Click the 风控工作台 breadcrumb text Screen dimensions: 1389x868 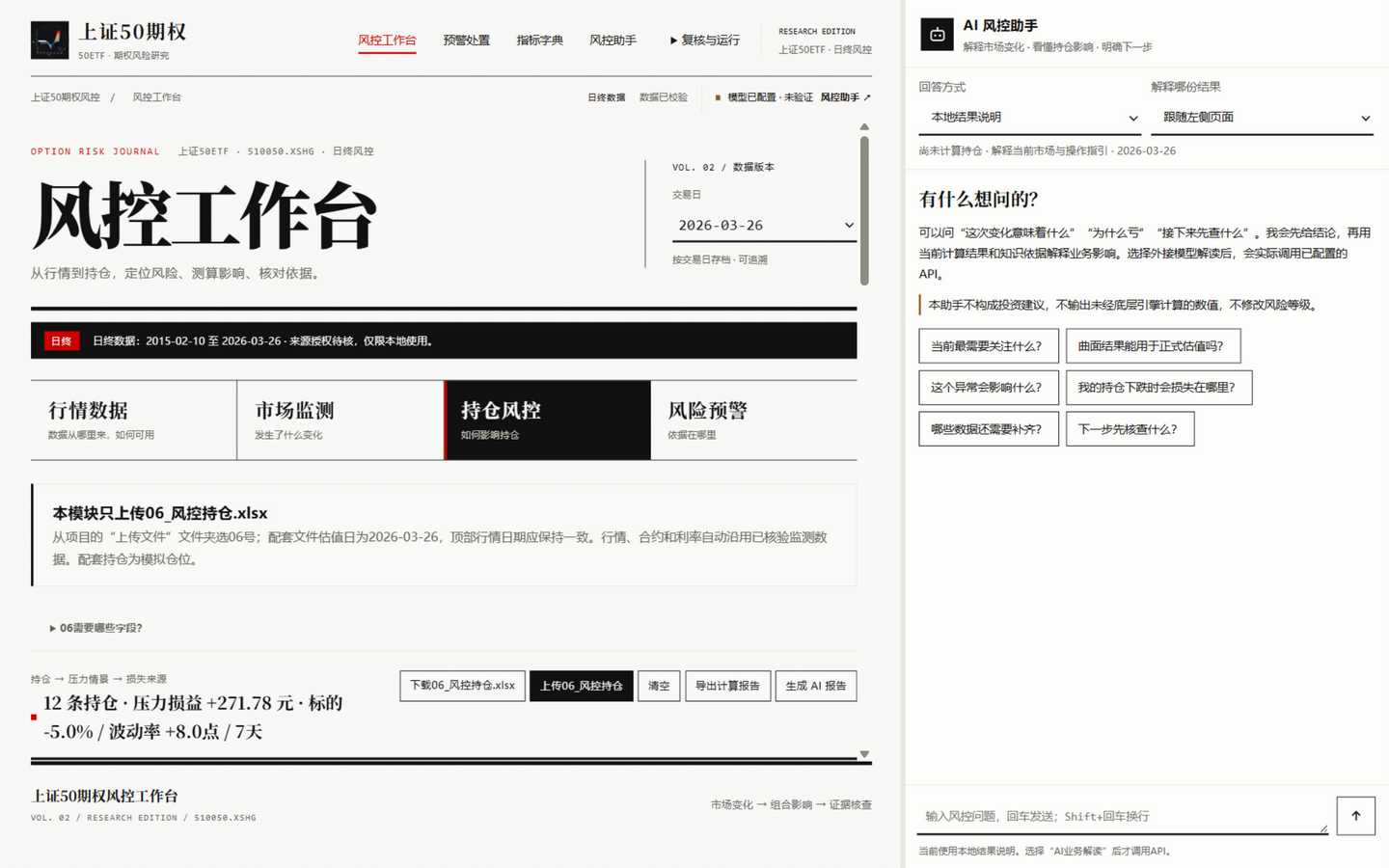[x=156, y=97]
